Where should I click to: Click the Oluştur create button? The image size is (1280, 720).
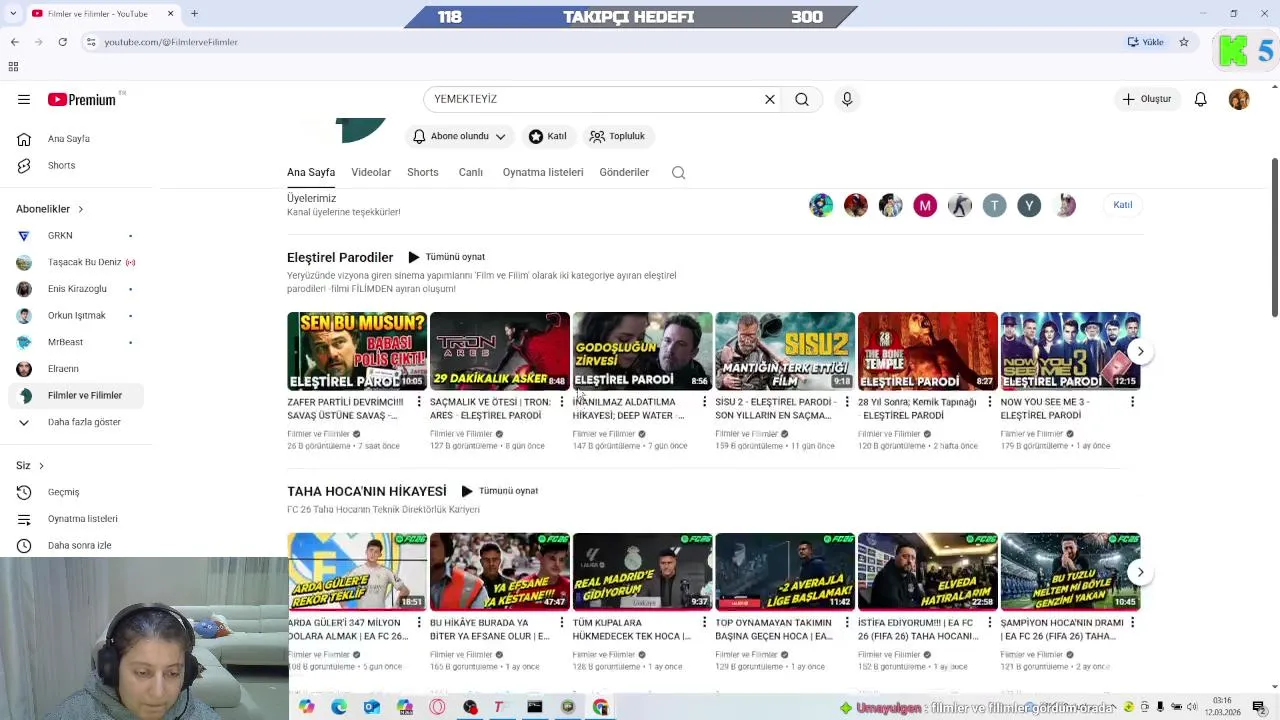(x=1146, y=99)
